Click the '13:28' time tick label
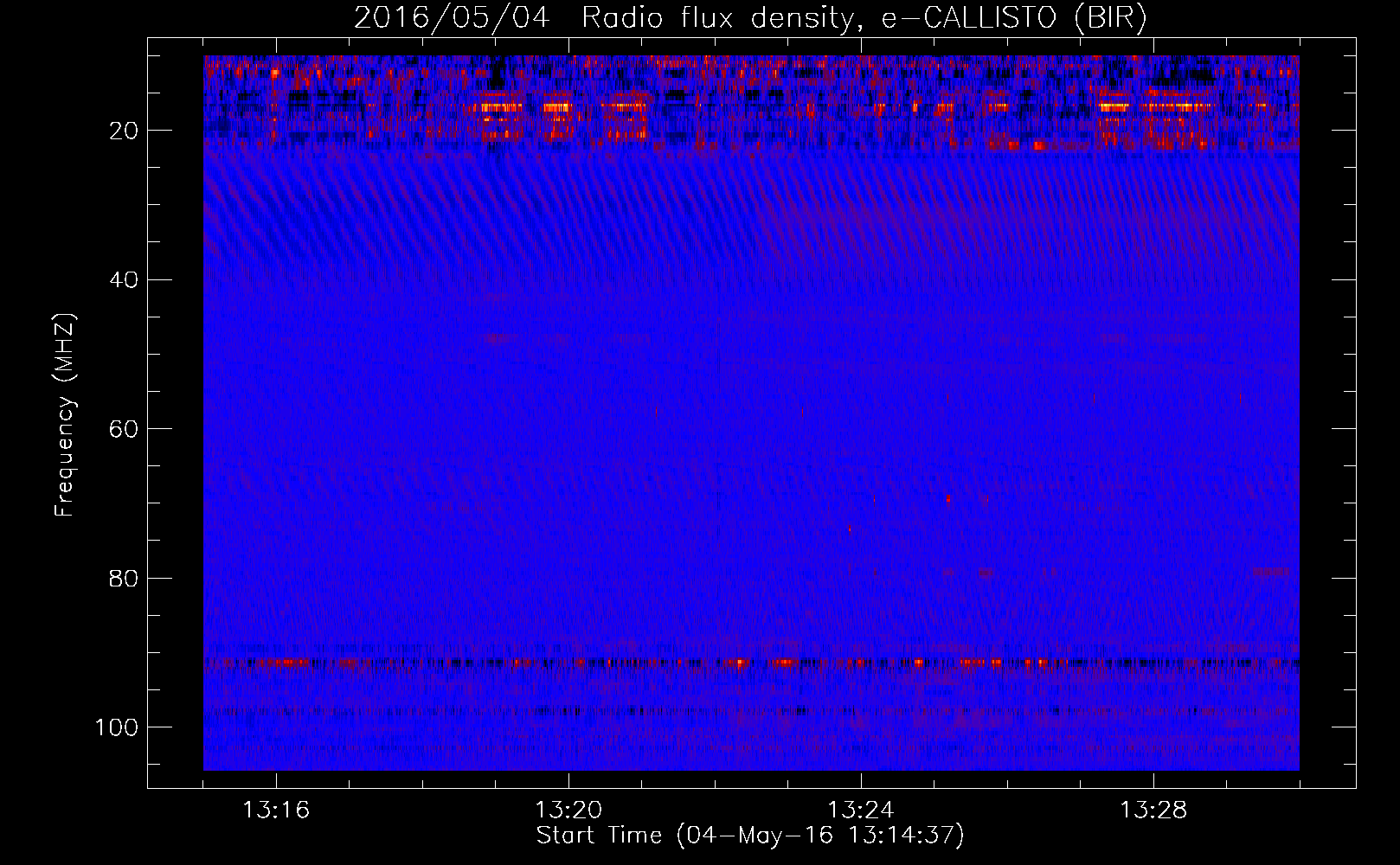The height and width of the screenshot is (865, 1400). pyautogui.click(x=1153, y=811)
